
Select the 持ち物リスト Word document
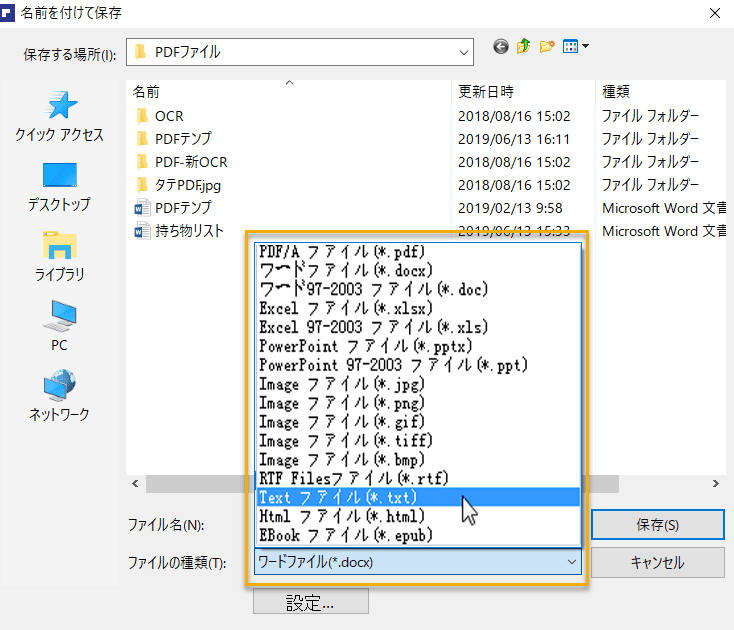tap(179, 231)
